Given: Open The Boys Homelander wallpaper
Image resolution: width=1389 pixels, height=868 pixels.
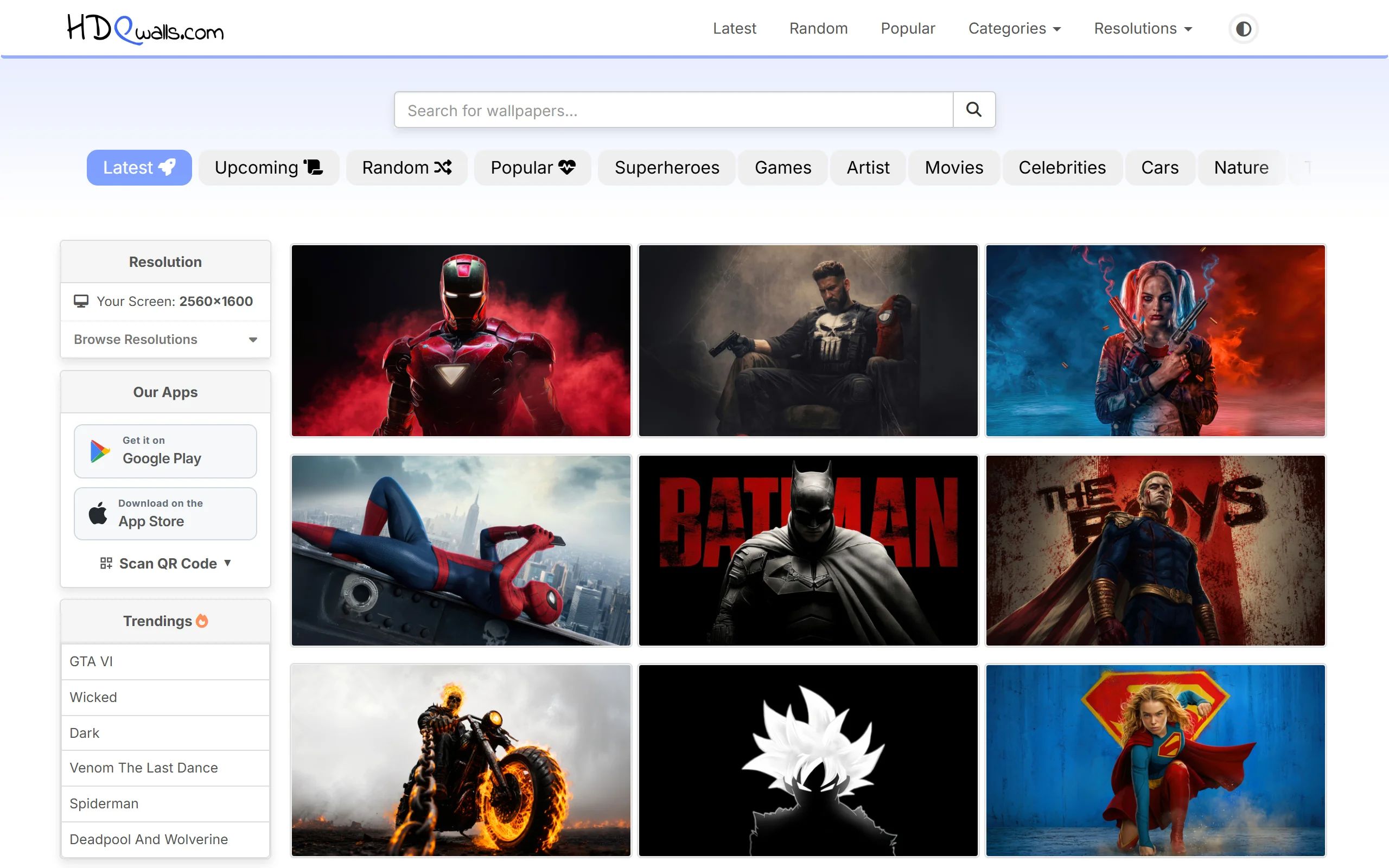Looking at the screenshot, I should pyautogui.click(x=1155, y=551).
